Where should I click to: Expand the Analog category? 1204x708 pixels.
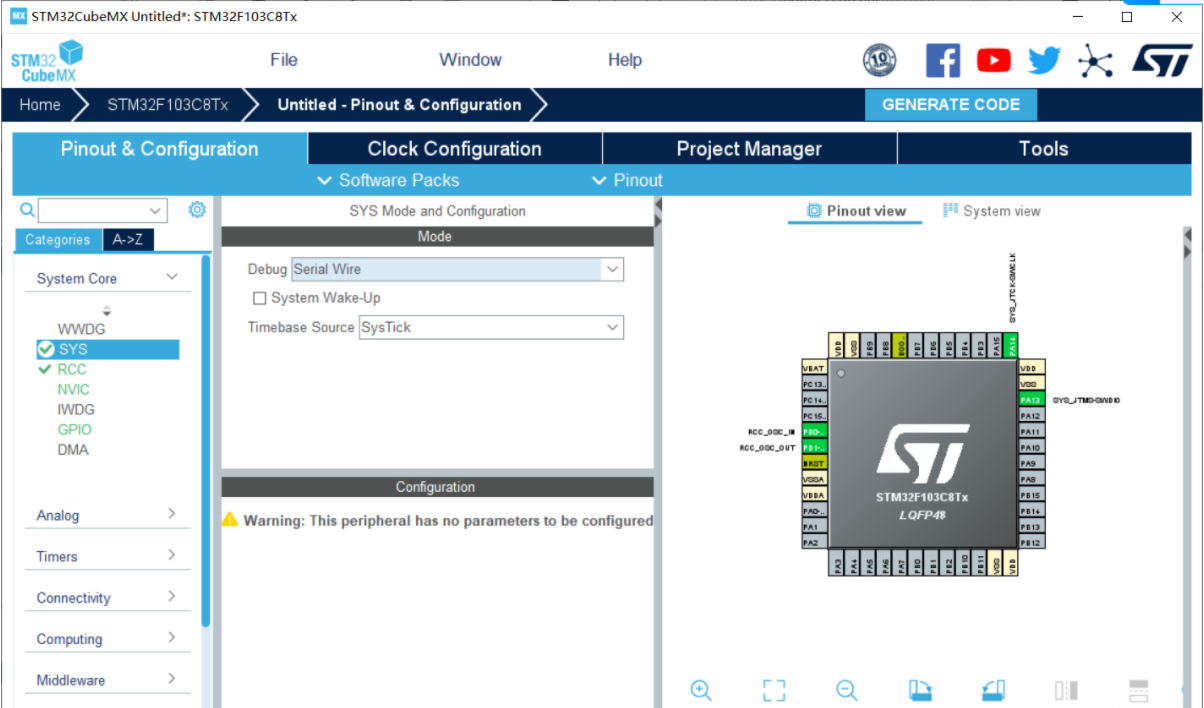pyautogui.click(x=172, y=514)
